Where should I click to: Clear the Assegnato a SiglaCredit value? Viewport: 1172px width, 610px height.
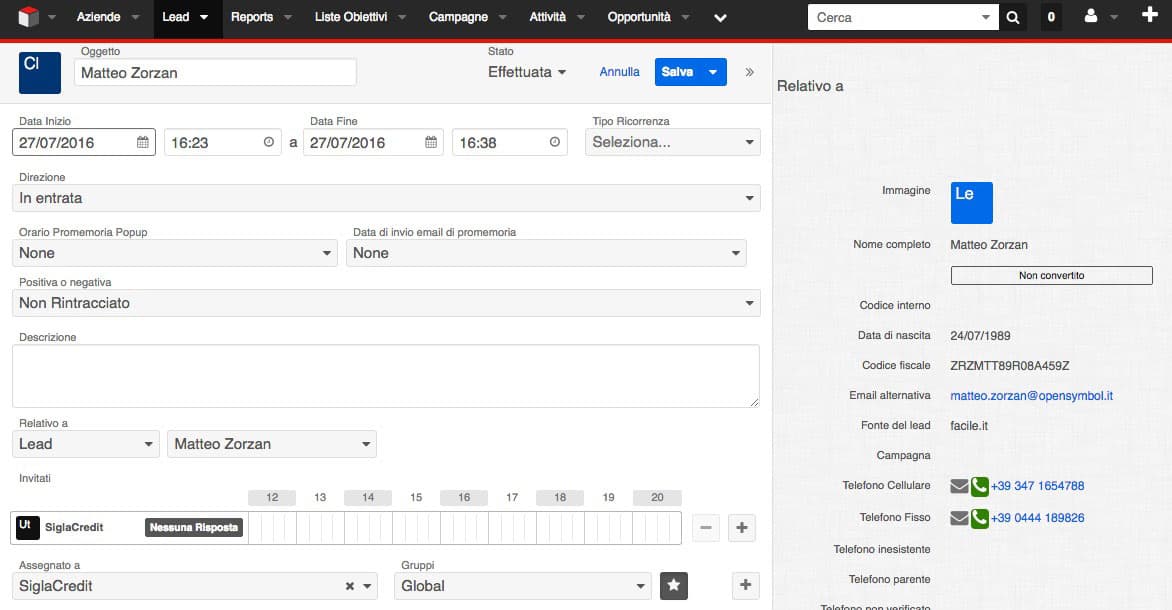click(x=349, y=587)
